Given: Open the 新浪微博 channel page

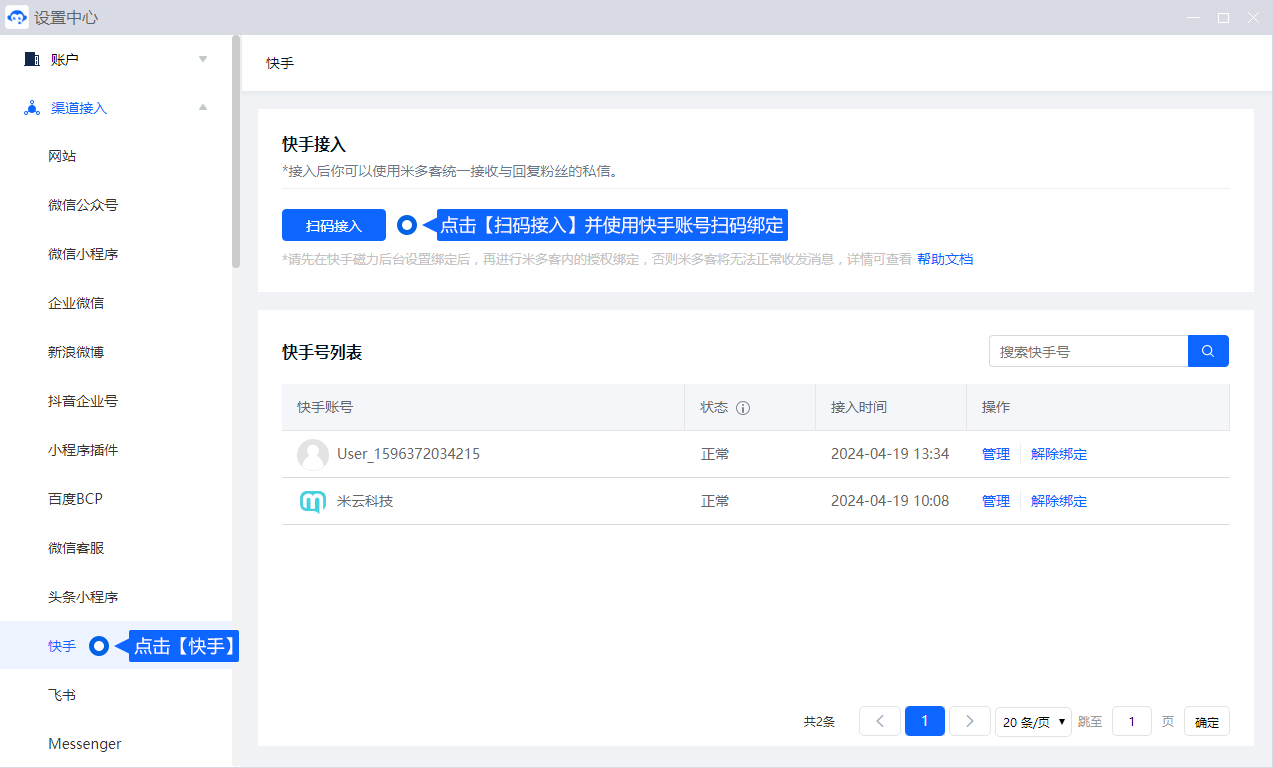Looking at the screenshot, I should pos(76,353).
